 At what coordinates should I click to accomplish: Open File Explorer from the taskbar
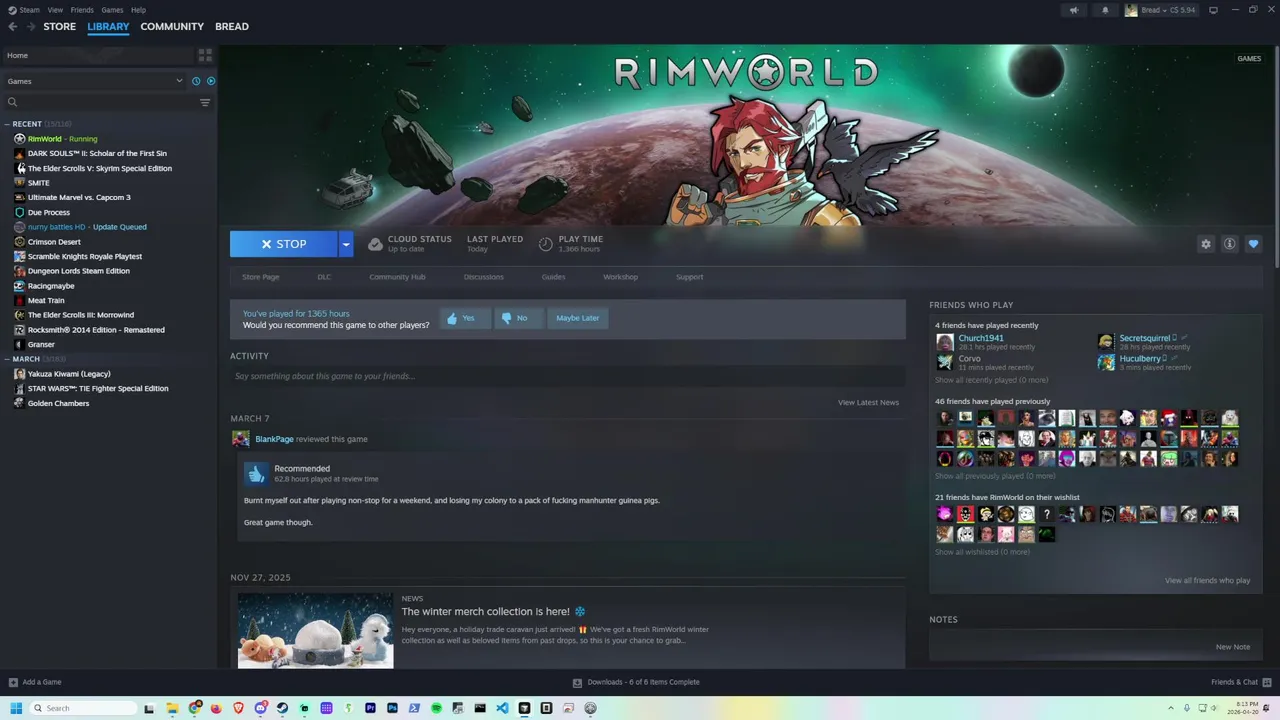tap(172, 708)
